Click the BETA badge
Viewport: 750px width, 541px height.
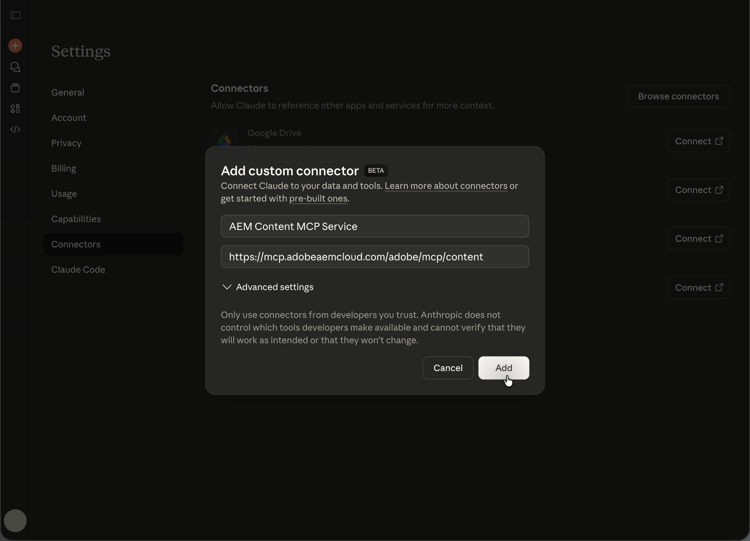tap(375, 171)
